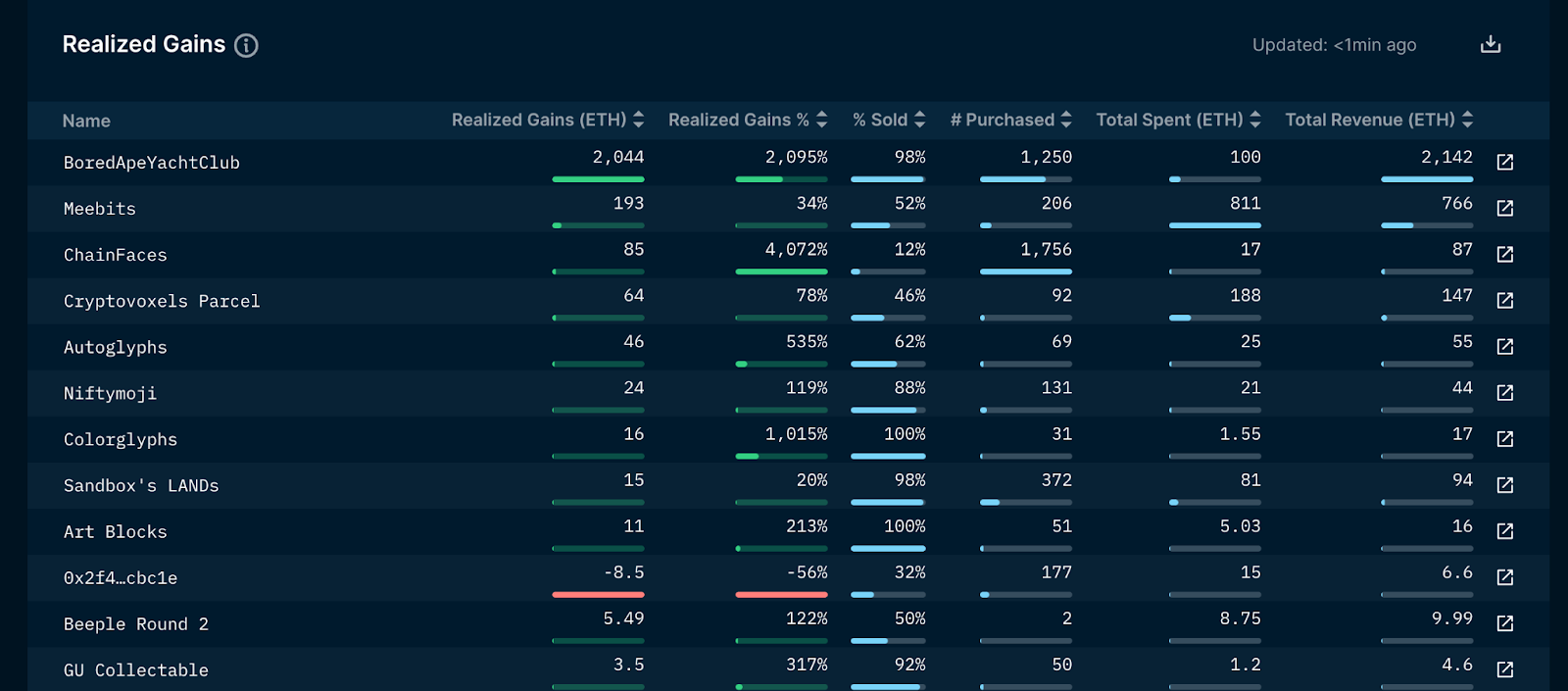
Task: Click the blue total spent bar for Meebits
Action: click(x=1215, y=225)
